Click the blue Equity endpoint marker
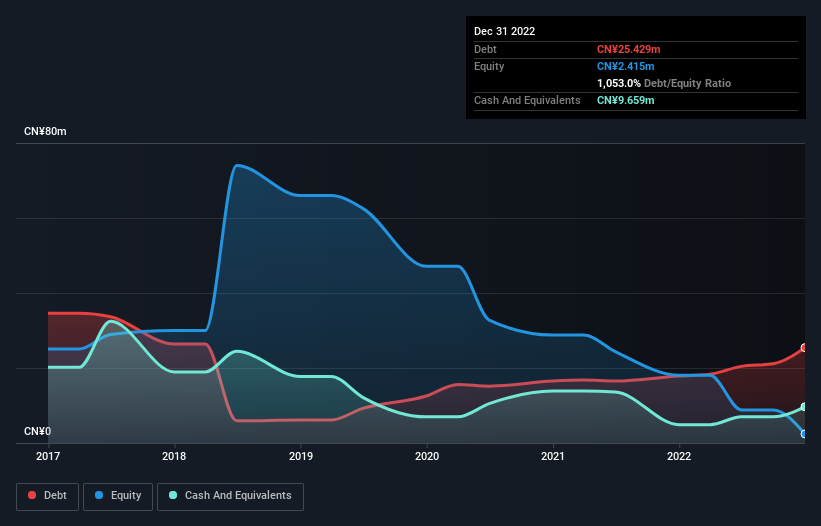Screen dimensions: 821x526 pyautogui.click(x=805, y=434)
